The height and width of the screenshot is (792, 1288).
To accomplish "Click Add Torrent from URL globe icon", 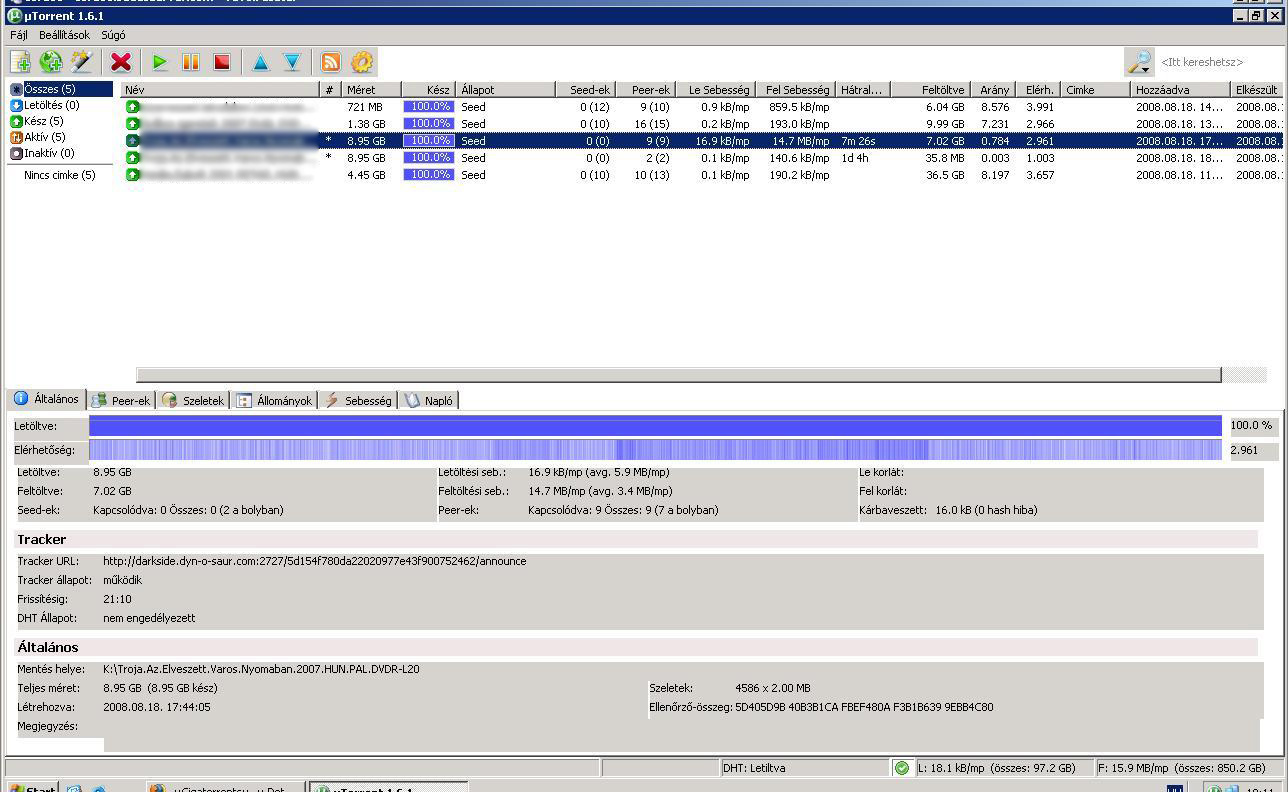I will pos(51,62).
